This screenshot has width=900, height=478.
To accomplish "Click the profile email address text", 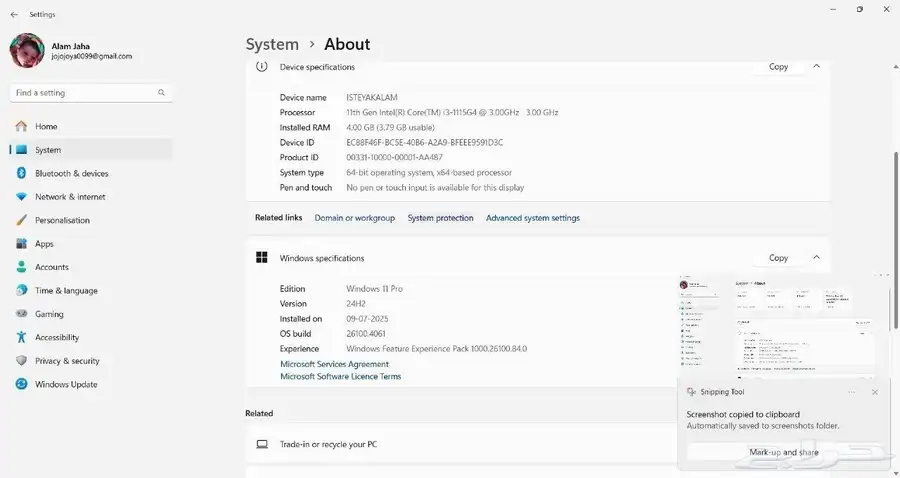I will pos(92,56).
